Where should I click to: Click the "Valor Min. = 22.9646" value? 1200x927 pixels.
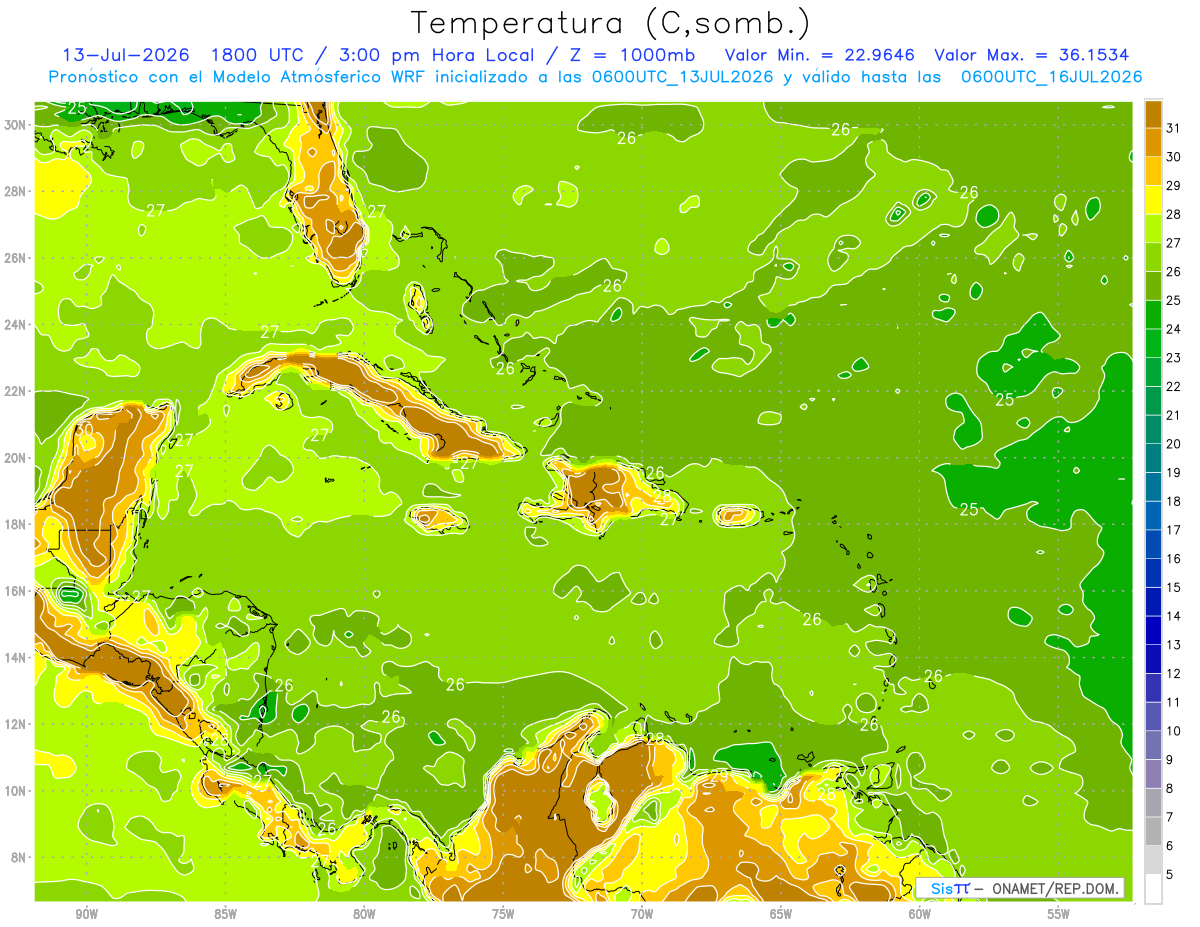pos(819,55)
